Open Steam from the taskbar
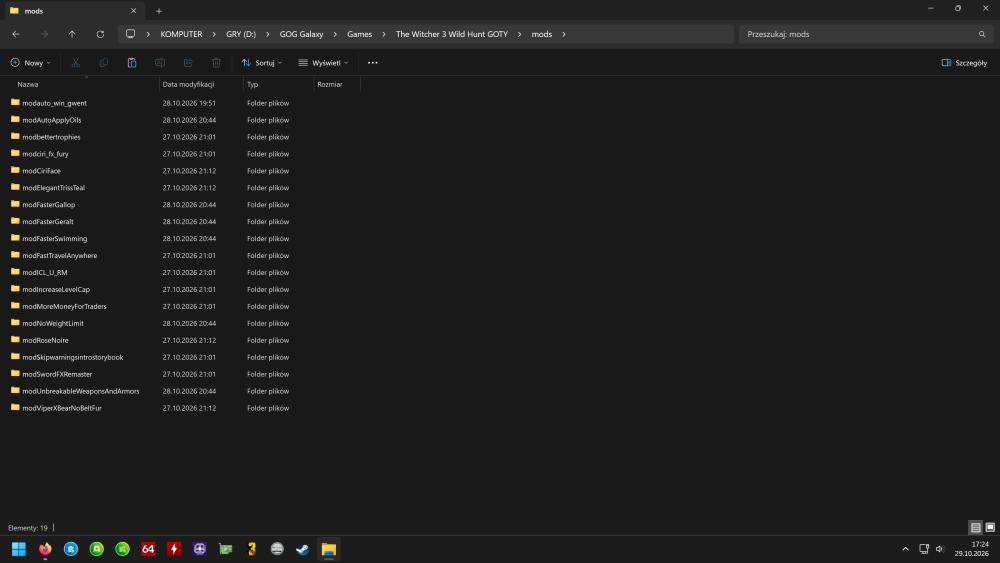The width and height of the screenshot is (1000, 563). (302, 549)
